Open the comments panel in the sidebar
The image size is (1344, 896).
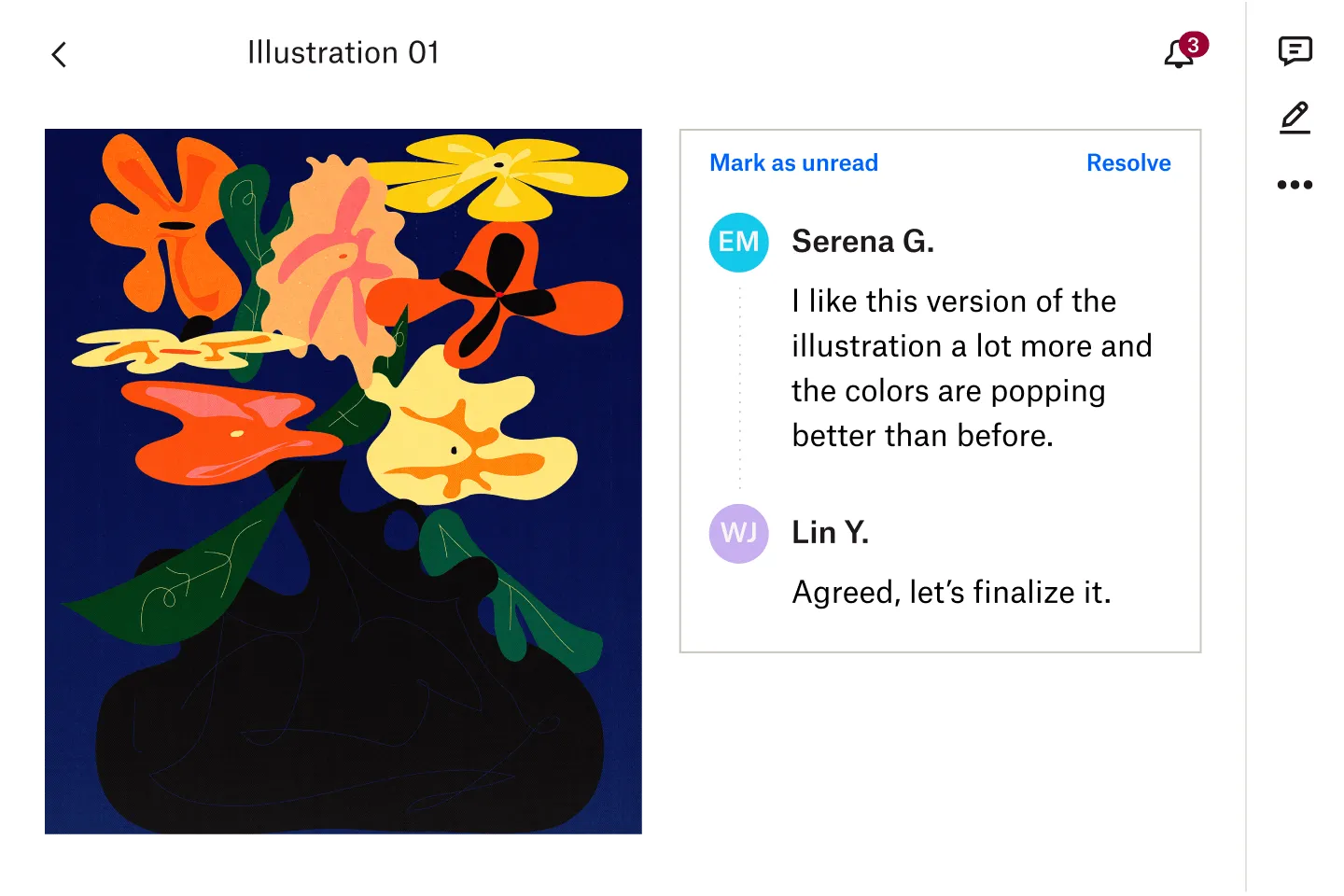[1295, 51]
